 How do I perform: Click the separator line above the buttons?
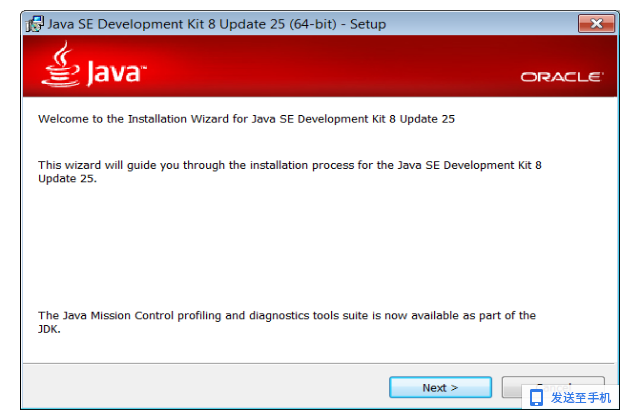tap(319, 364)
